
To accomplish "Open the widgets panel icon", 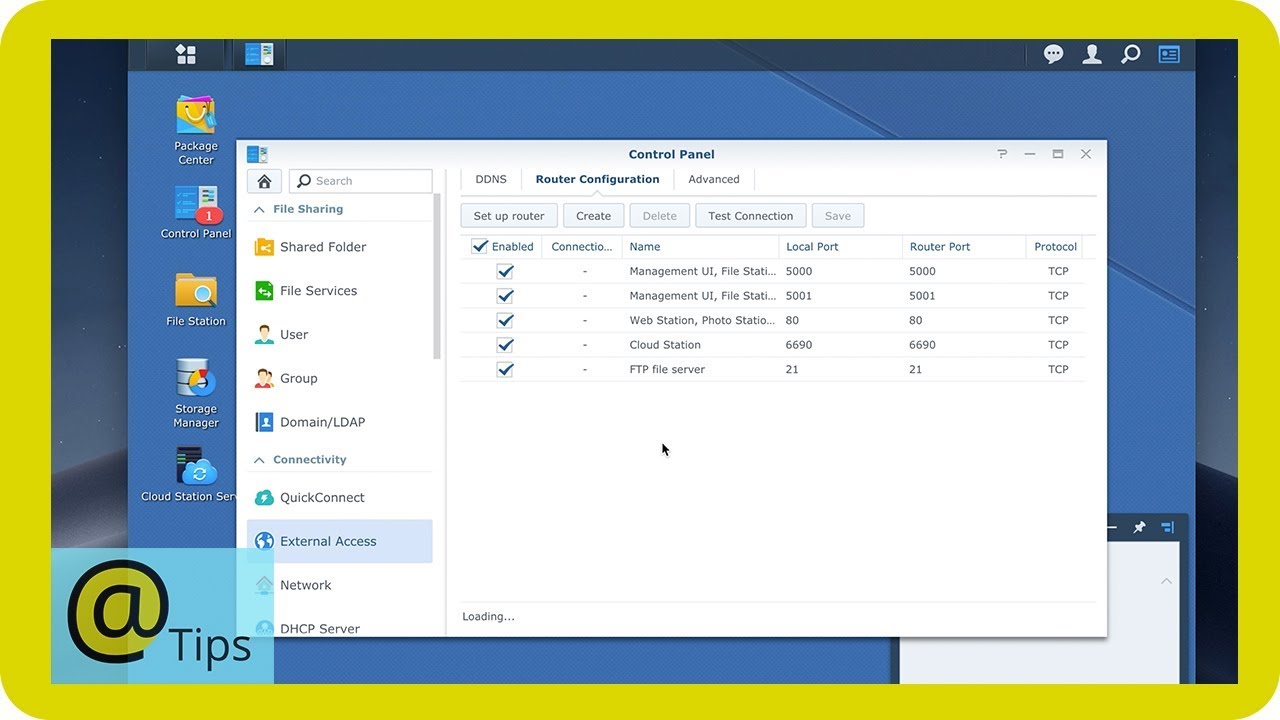I will tap(1169, 54).
